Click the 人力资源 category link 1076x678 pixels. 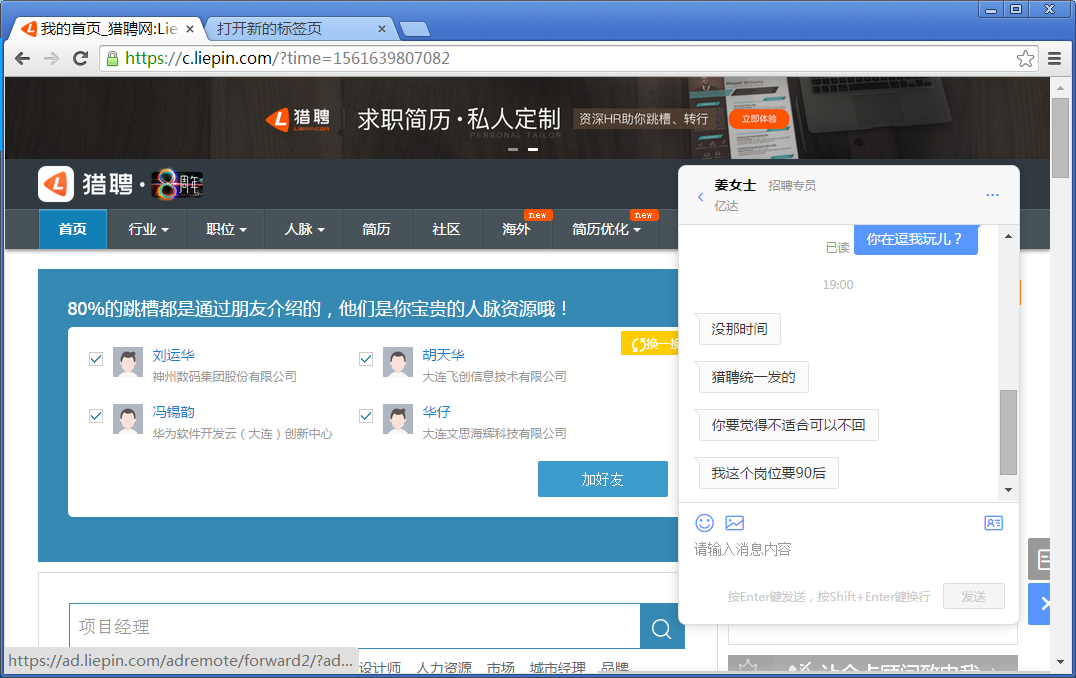(444, 668)
